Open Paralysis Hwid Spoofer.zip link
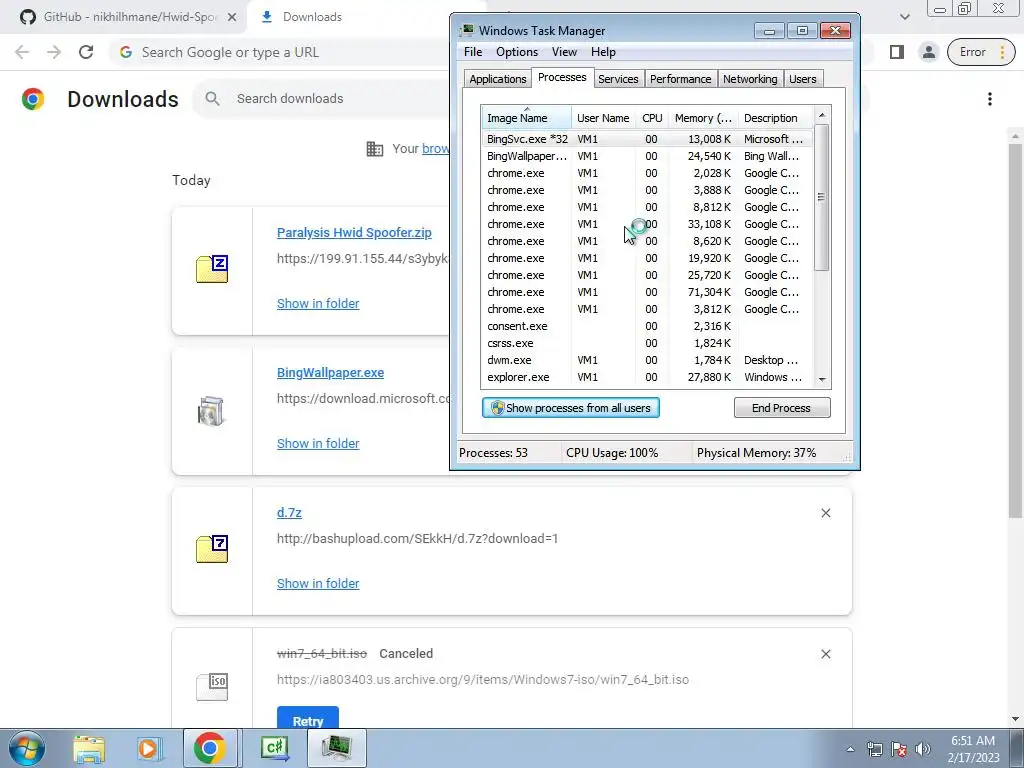Viewport: 1024px width, 768px height. (x=354, y=232)
